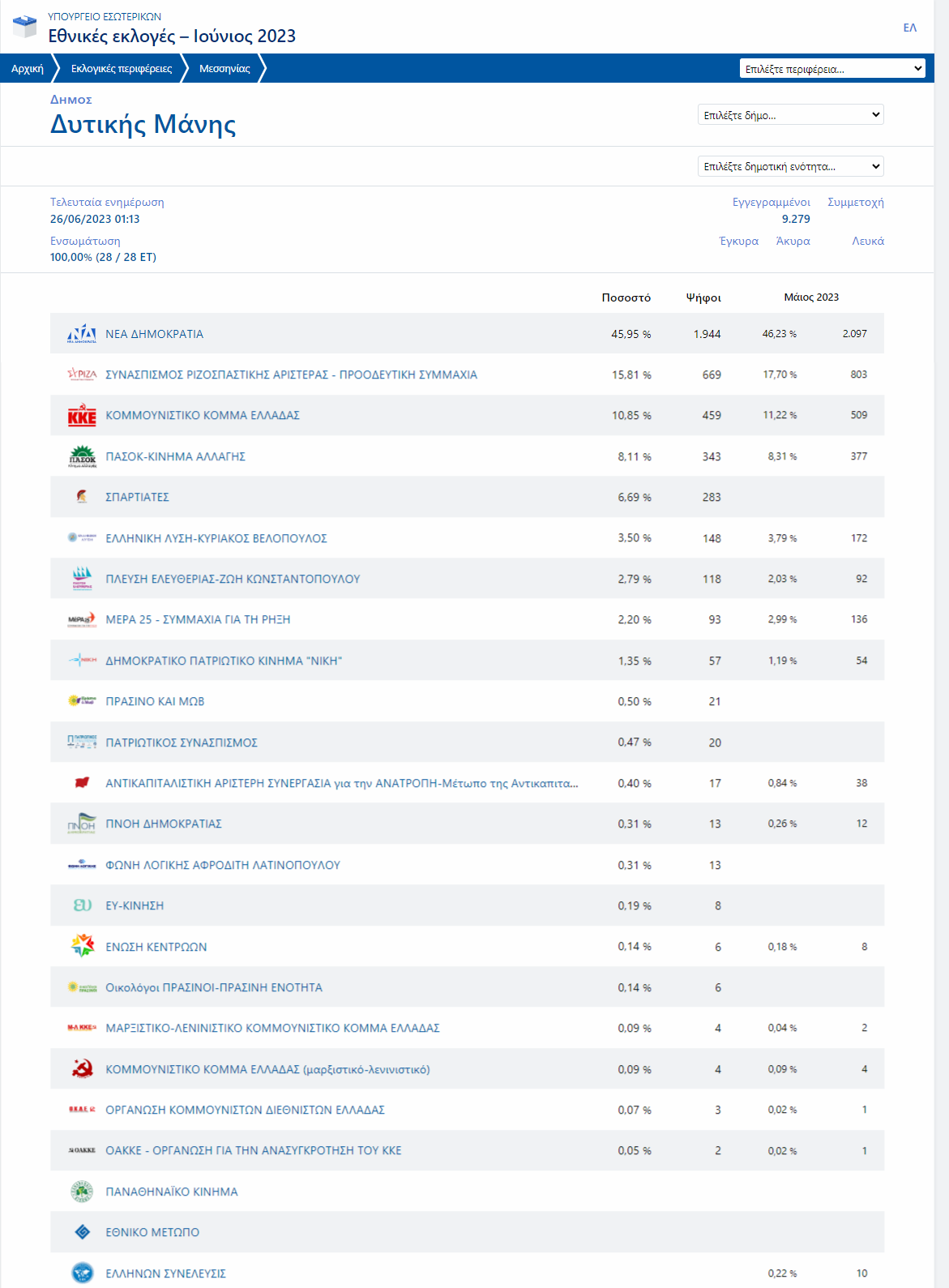This screenshot has height=1288, width=949.
Task: Open ΠΑΣΟΚ-ΚΙΝΗΜΑ ΑΛΛΑΓΗΣ party link
Action: [175, 456]
